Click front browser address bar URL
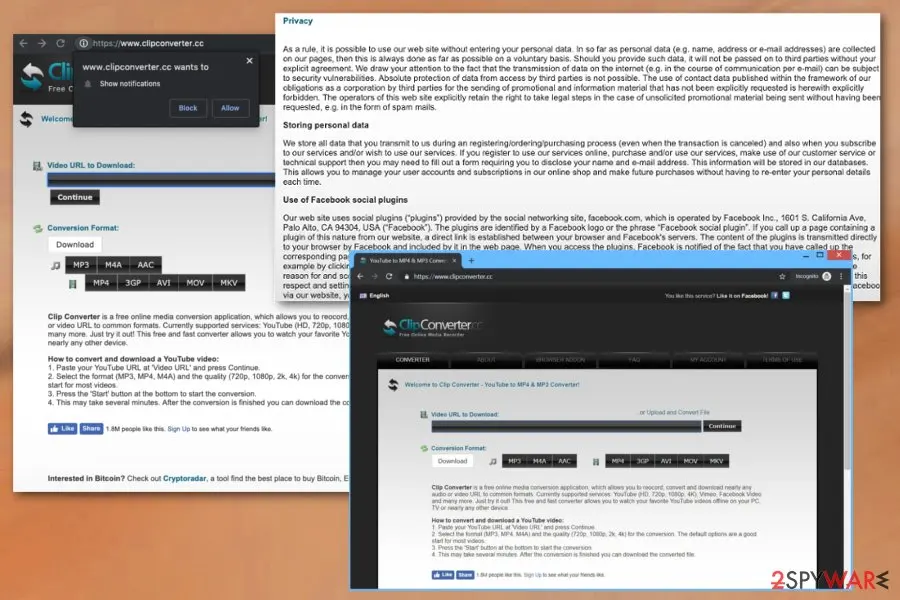900x600 pixels. click(x=453, y=276)
